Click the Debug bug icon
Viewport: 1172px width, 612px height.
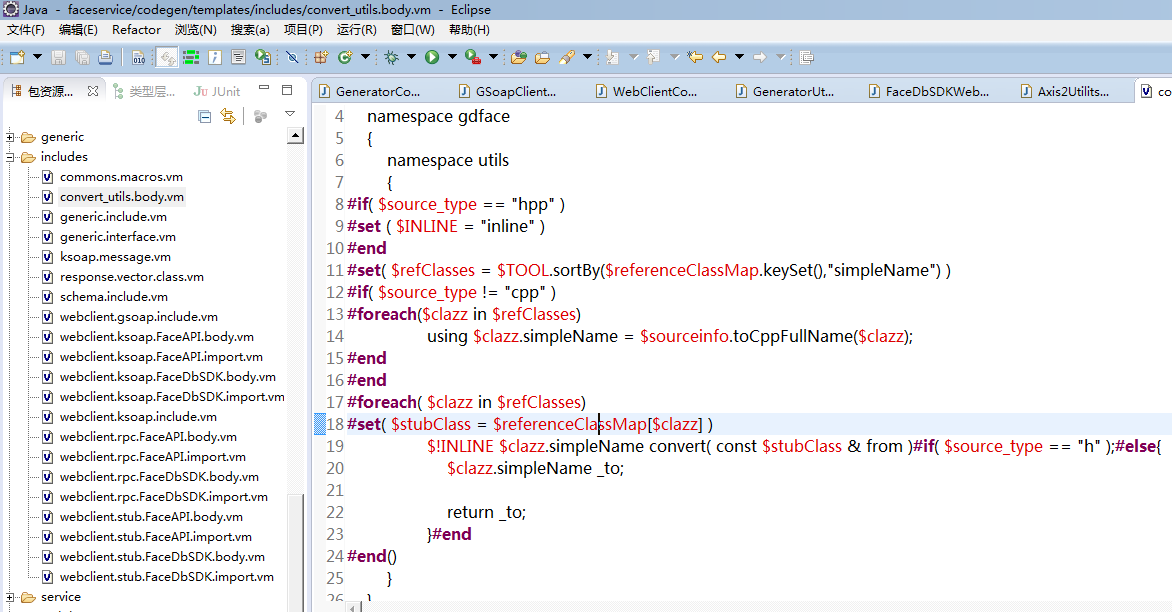[x=391, y=58]
